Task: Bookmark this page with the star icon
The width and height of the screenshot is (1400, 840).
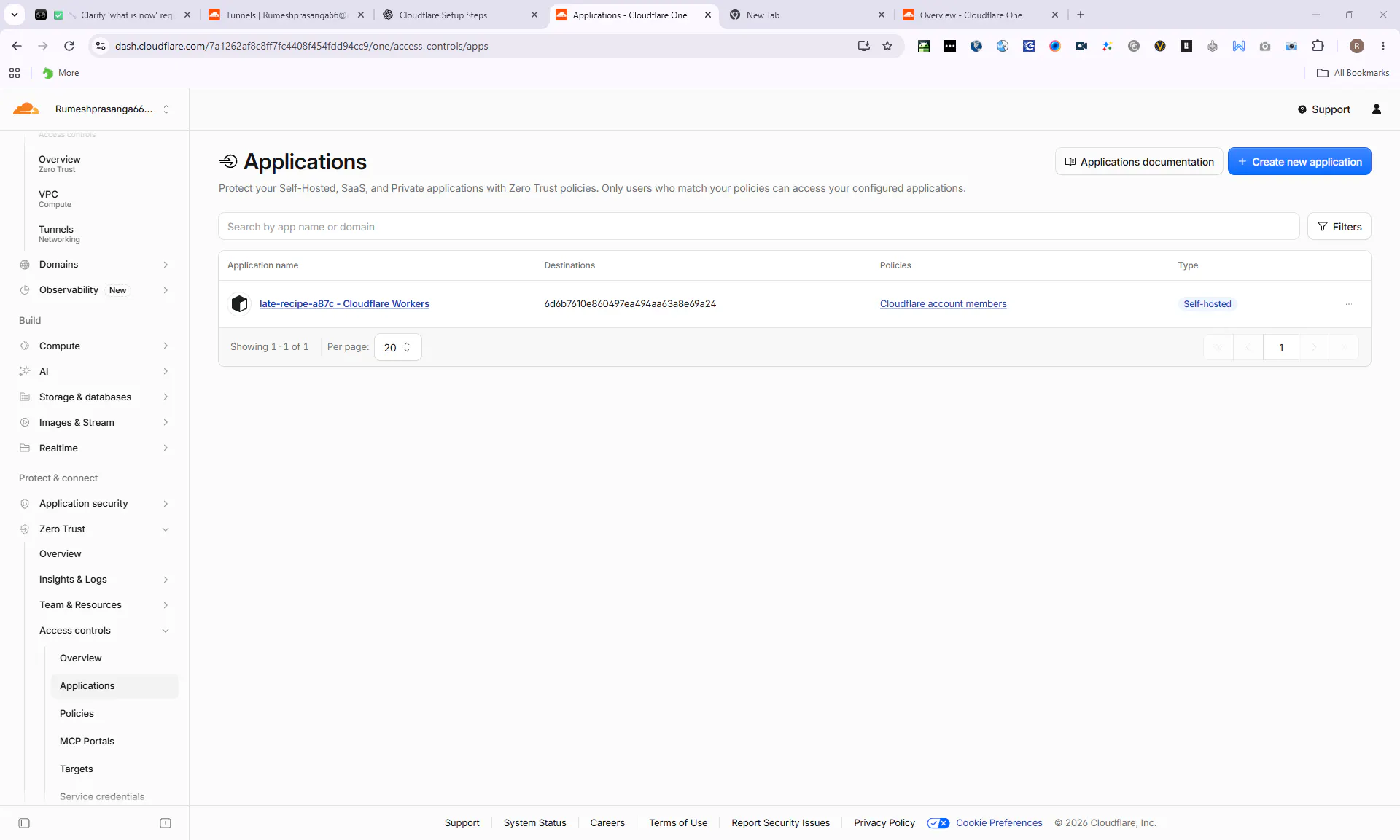Action: point(887,46)
